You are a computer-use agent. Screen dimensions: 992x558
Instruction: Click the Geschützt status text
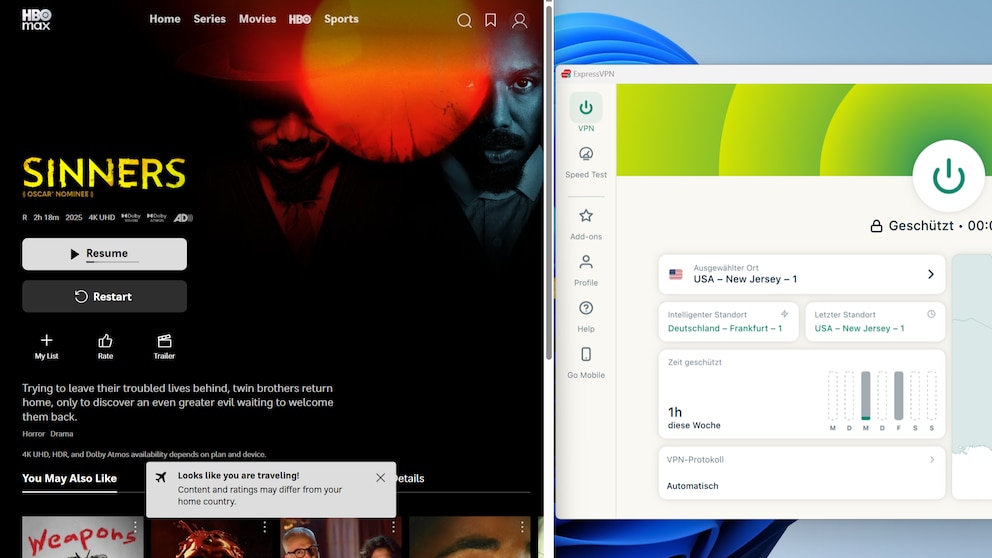921,226
